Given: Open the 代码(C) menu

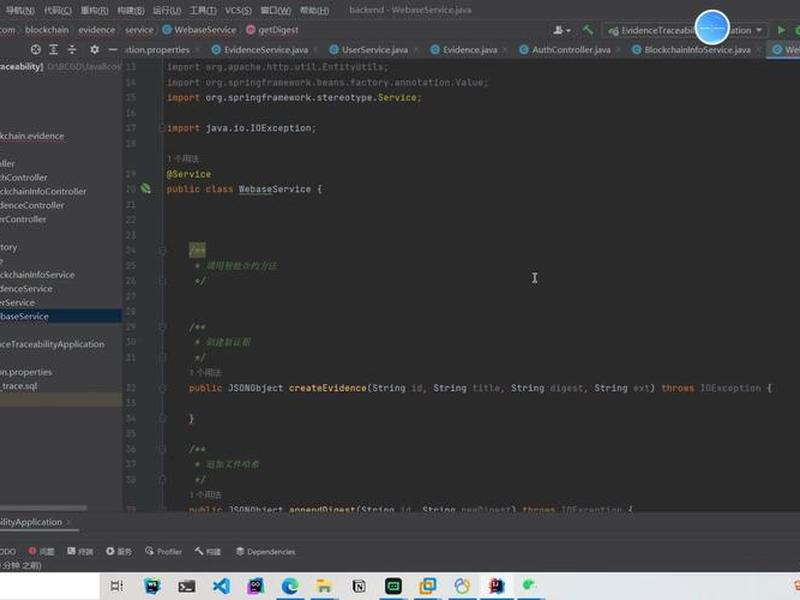Looking at the screenshot, I should pos(58,10).
